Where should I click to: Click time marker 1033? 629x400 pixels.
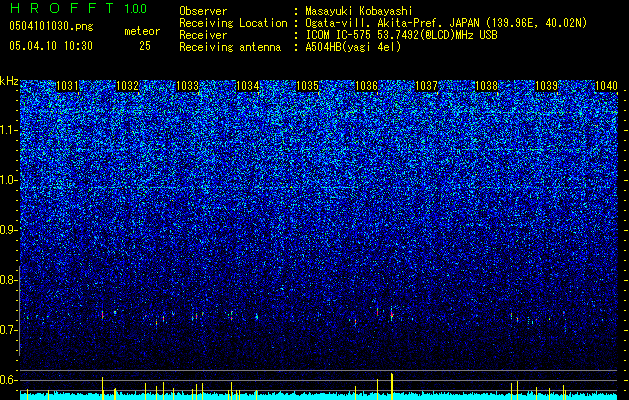tap(187, 86)
